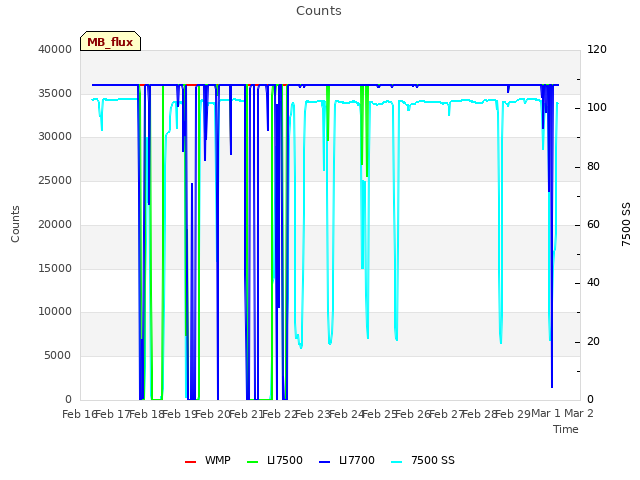Screen dimensions: 640x480
Task: Click the Time axis label
Action: (x=566, y=429)
